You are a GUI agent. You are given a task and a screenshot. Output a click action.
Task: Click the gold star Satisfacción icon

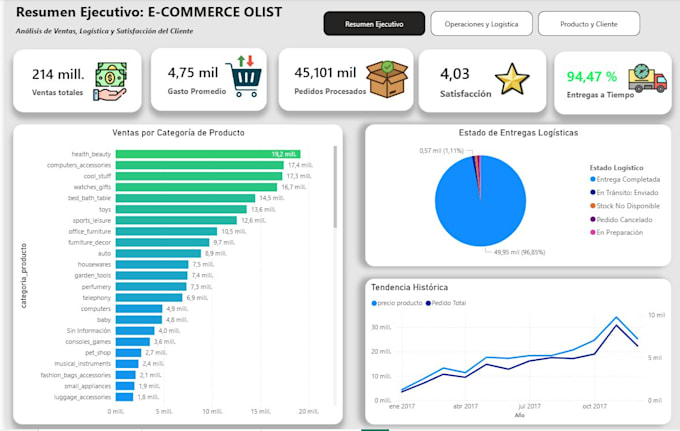[512, 79]
